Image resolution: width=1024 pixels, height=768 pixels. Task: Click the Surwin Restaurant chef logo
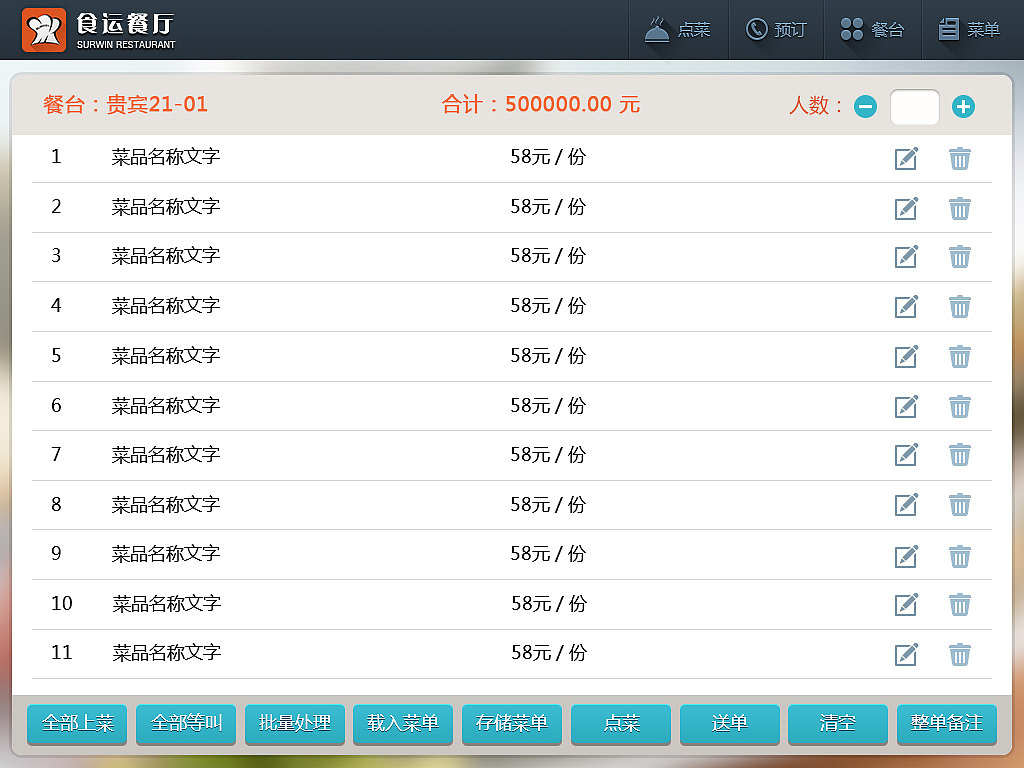(x=44, y=30)
